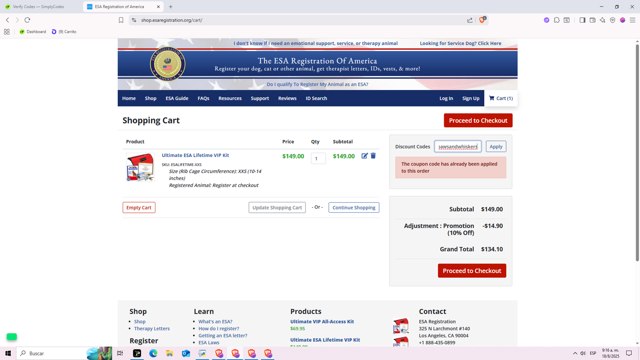Screen dimensions: 640x360
Task: Open Support in the navigation bar
Action: point(260,98)
